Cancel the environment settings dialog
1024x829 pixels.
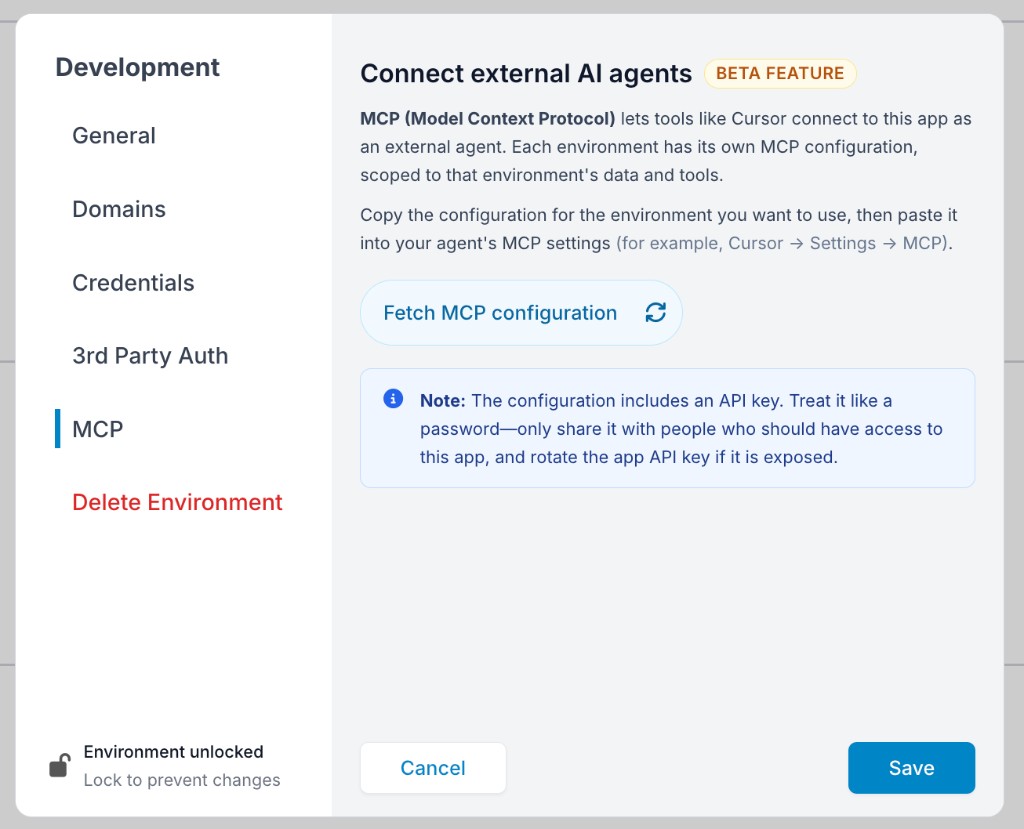click(x=433, y=768)
